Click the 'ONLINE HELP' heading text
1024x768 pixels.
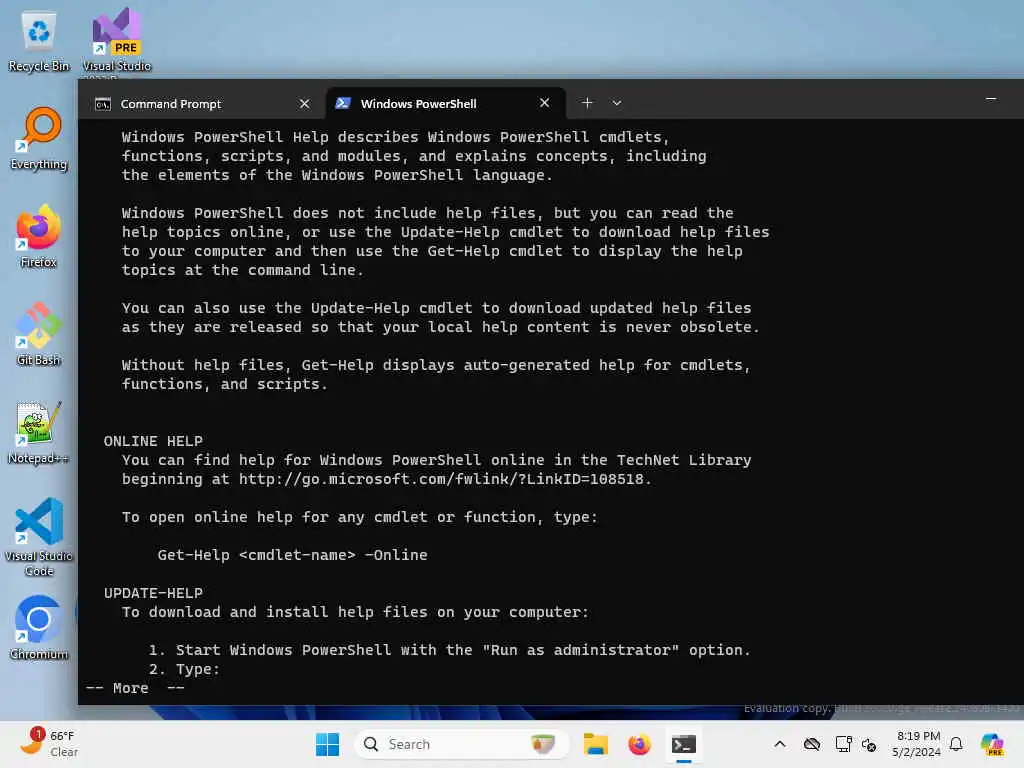coord(153,441)
